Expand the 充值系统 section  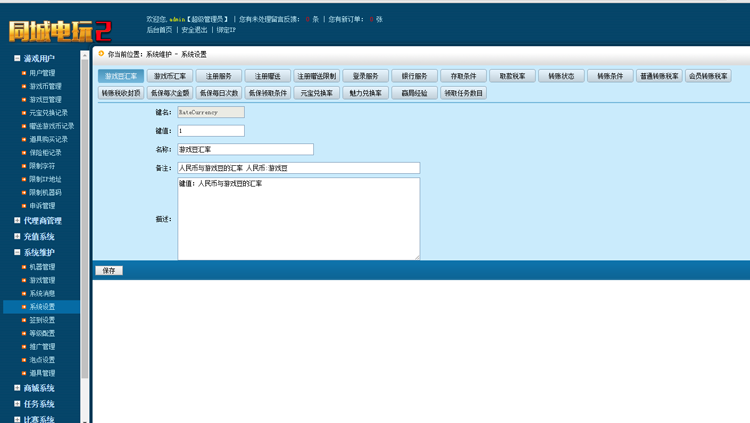17,237
